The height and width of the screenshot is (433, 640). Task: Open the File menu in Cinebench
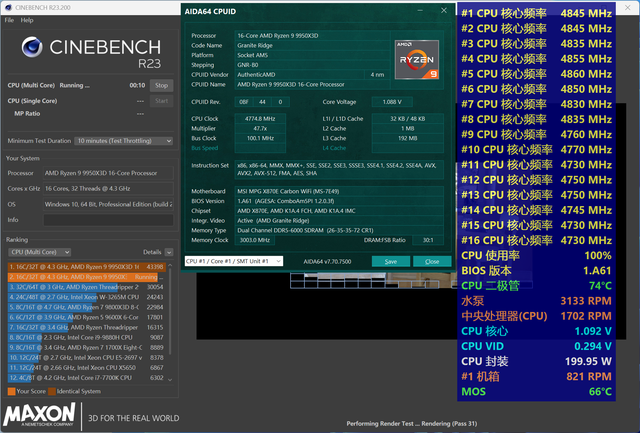coord(9,20)
